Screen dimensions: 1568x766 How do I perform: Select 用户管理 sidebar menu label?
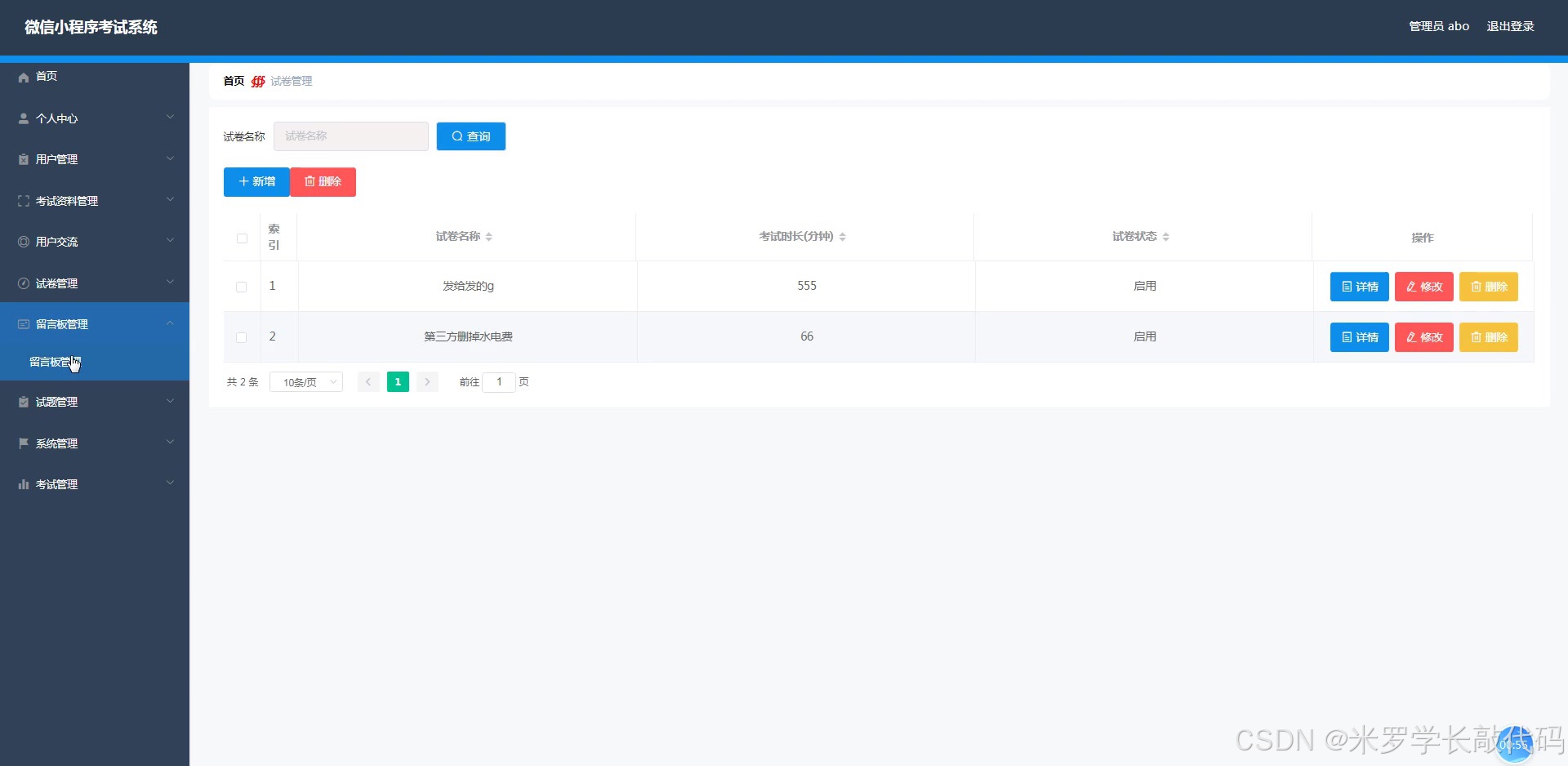pyautogui.click(x=56, y=159)
